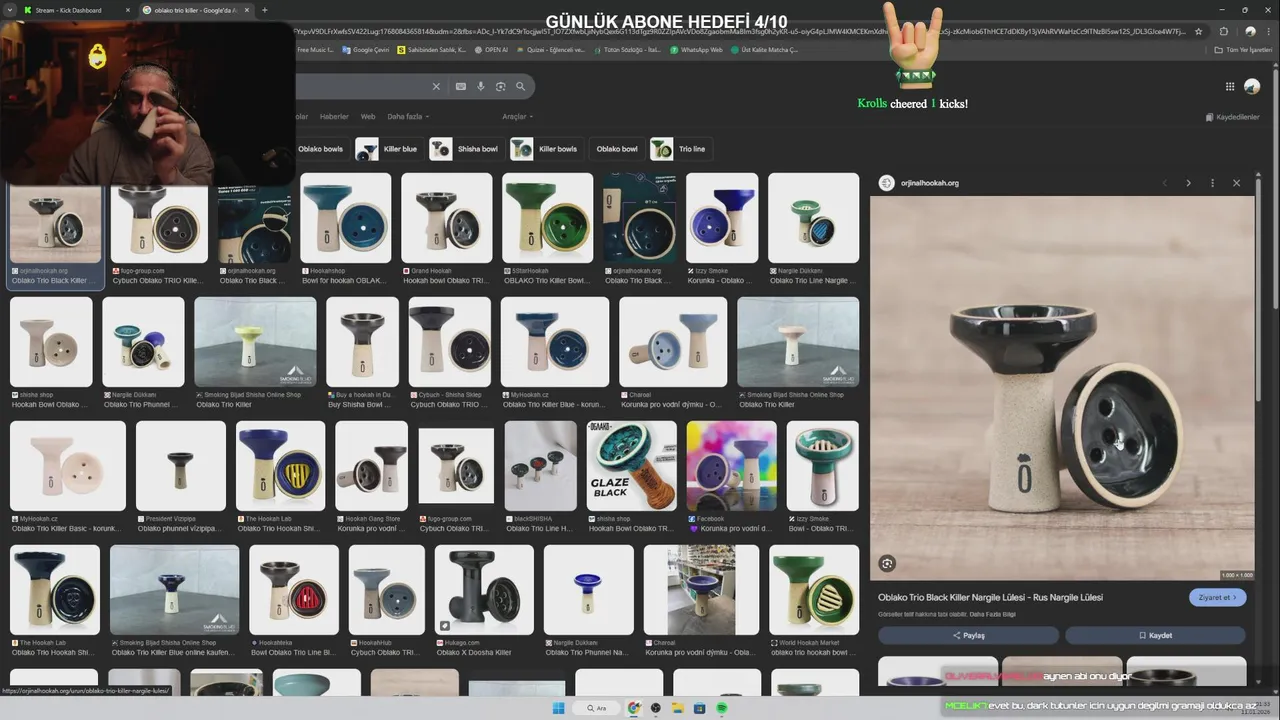Expand the Daha fazla menu
Screen dimensions: 1280x720
pos(408,117)
